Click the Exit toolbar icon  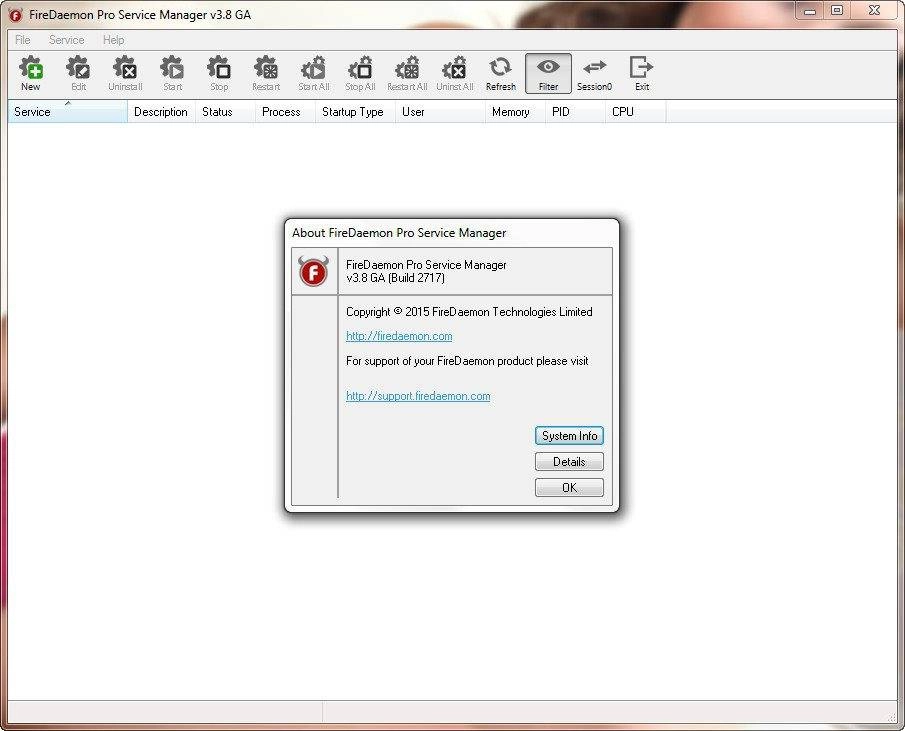point(642,73)
